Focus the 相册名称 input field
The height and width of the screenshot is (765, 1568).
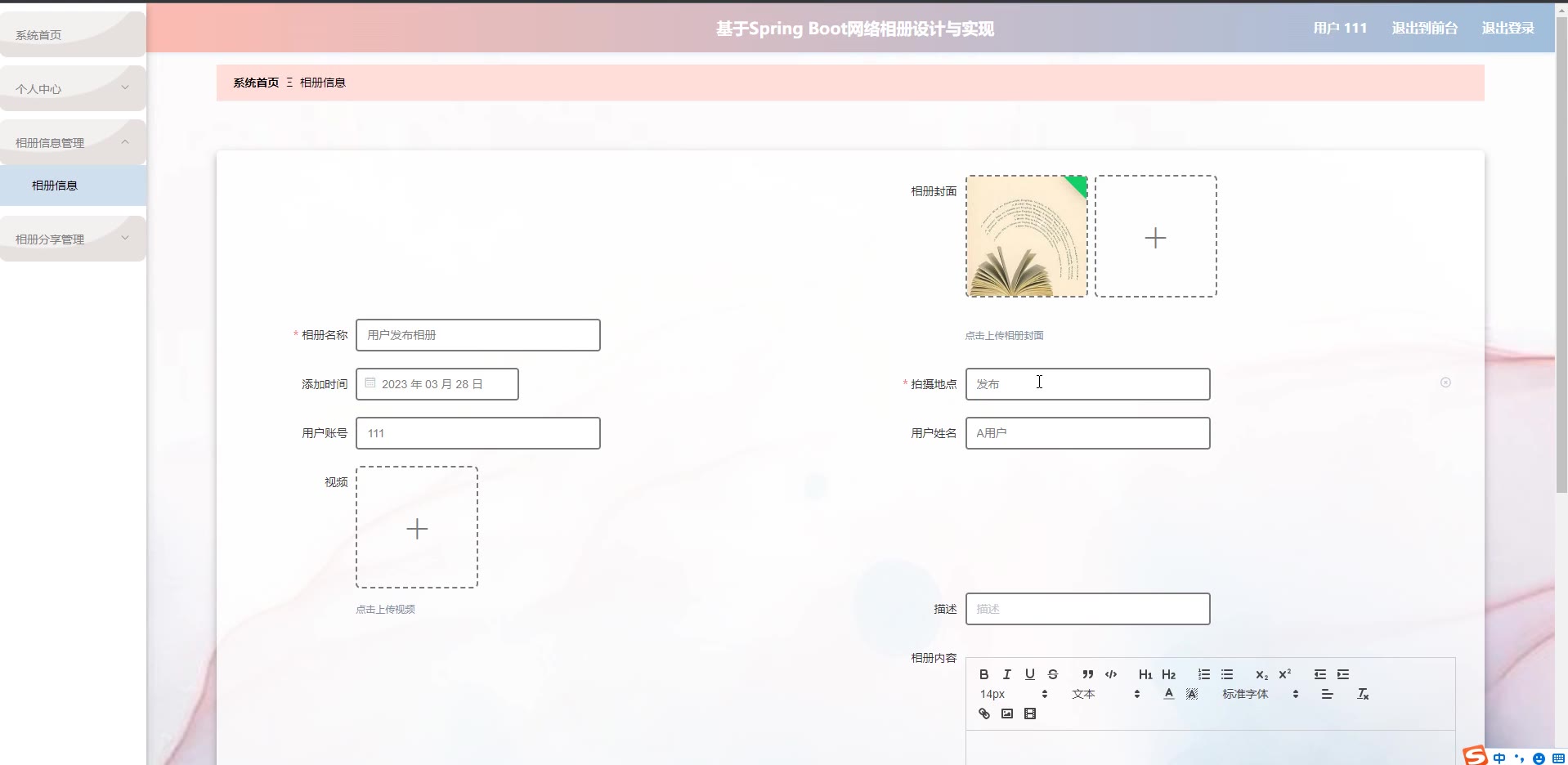478,335
